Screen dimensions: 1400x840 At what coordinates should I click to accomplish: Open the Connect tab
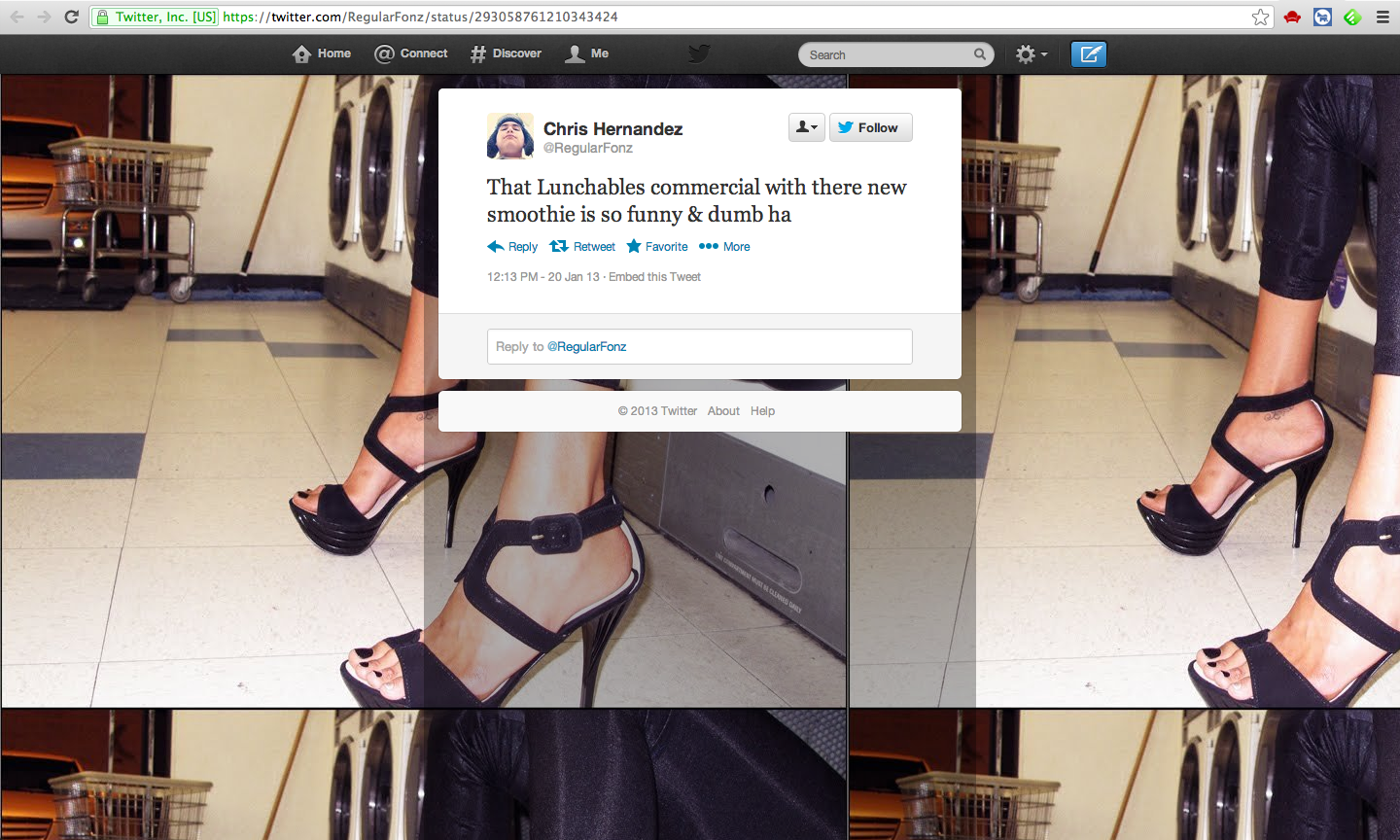tap(411, 53)
